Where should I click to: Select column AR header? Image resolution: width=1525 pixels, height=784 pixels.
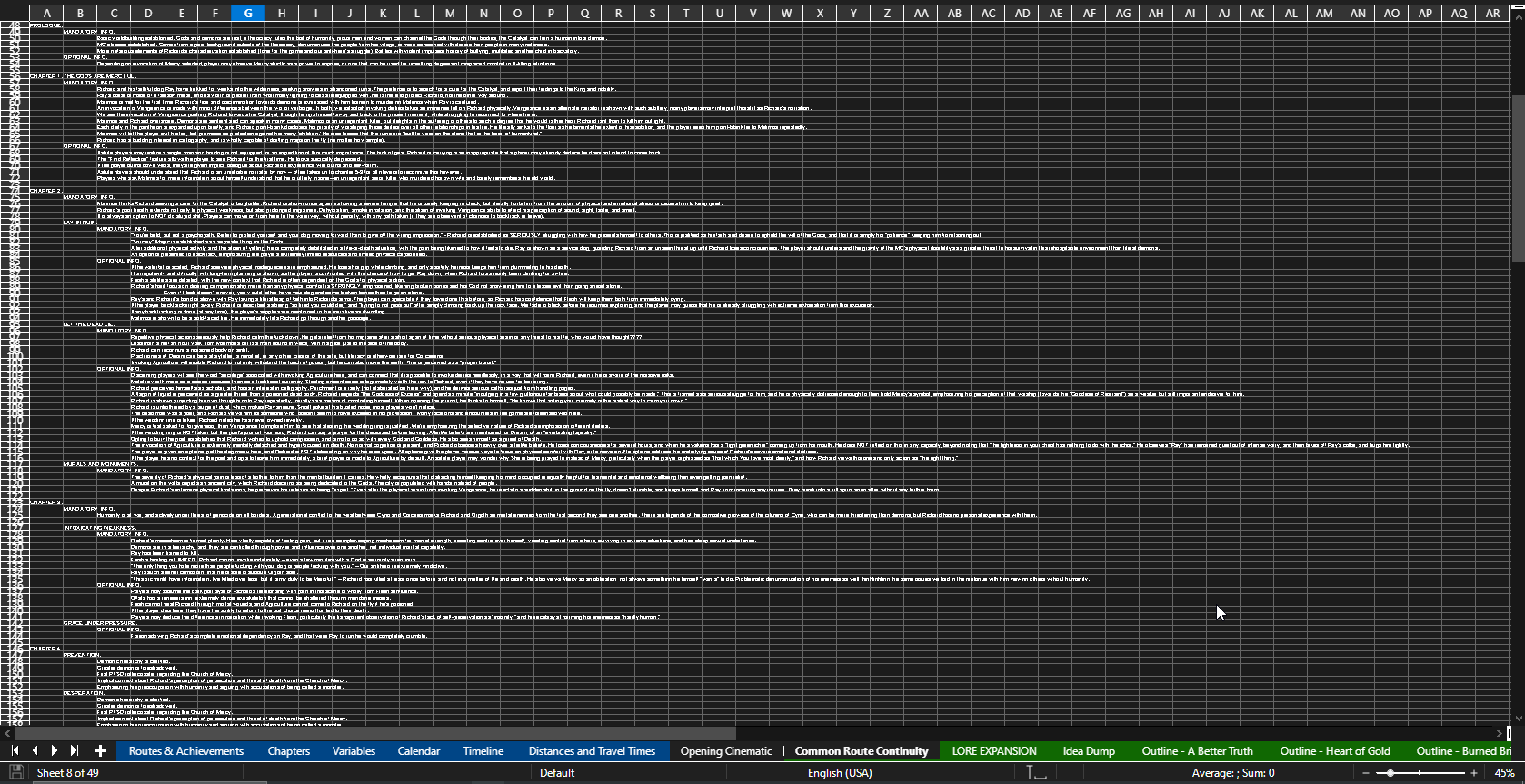1492,13
